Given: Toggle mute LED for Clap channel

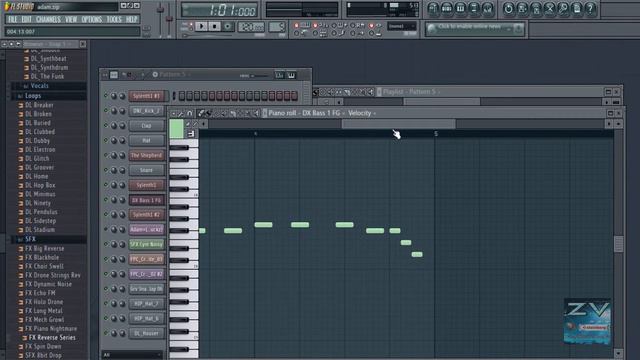Looking at the screenshot, I should (106, 125).
